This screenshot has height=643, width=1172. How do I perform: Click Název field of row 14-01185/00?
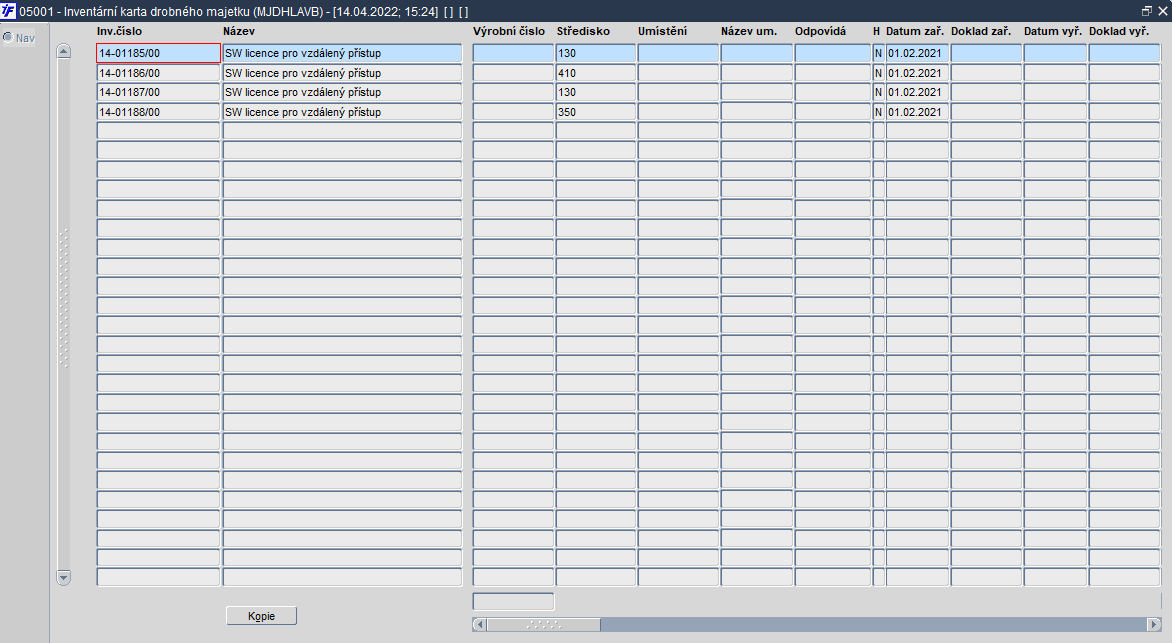tap(342, 53)
